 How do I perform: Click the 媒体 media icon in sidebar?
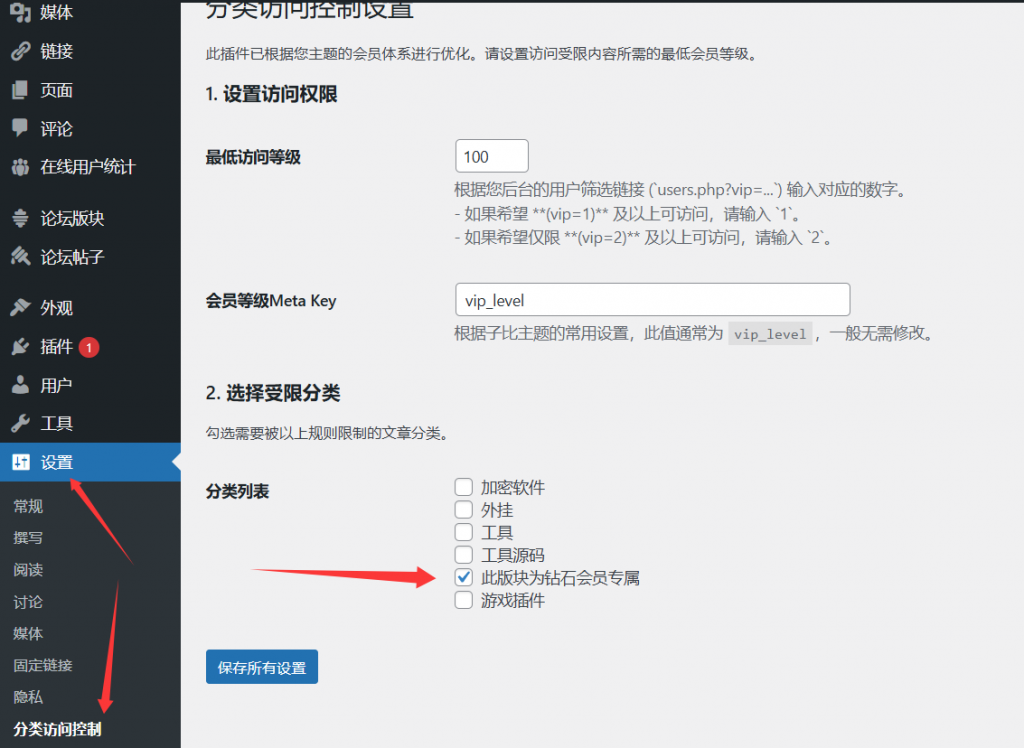(x=20, y=13)
